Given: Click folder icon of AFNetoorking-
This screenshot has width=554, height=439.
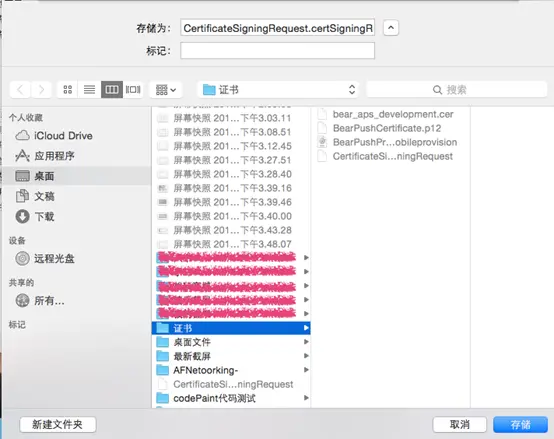Looking at the screenshot, I should [163, 370].
